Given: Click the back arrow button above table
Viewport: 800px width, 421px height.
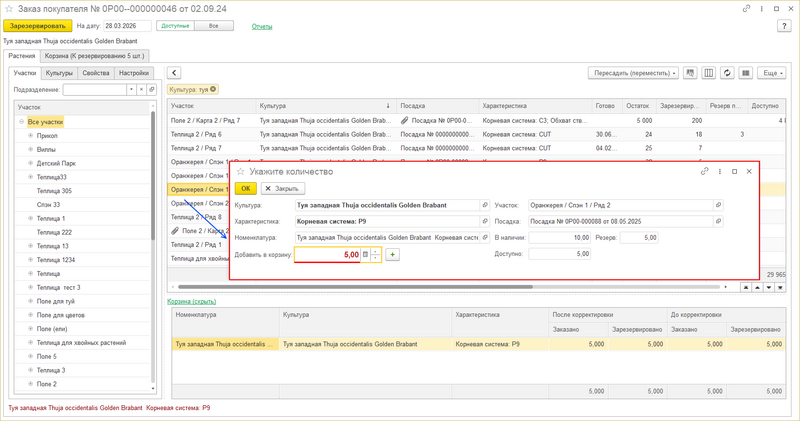Looking at the screenshot, I should (174, 73).
